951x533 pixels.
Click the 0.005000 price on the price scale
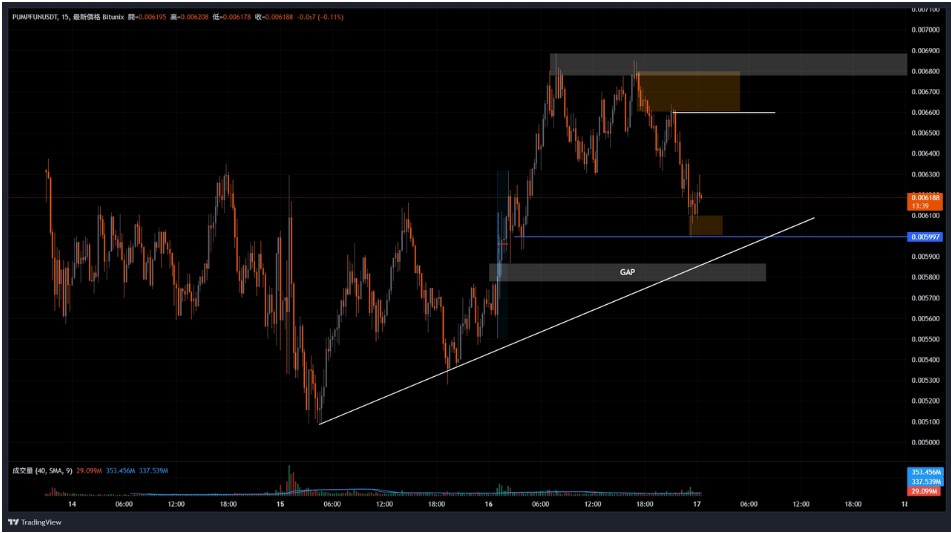925,441
